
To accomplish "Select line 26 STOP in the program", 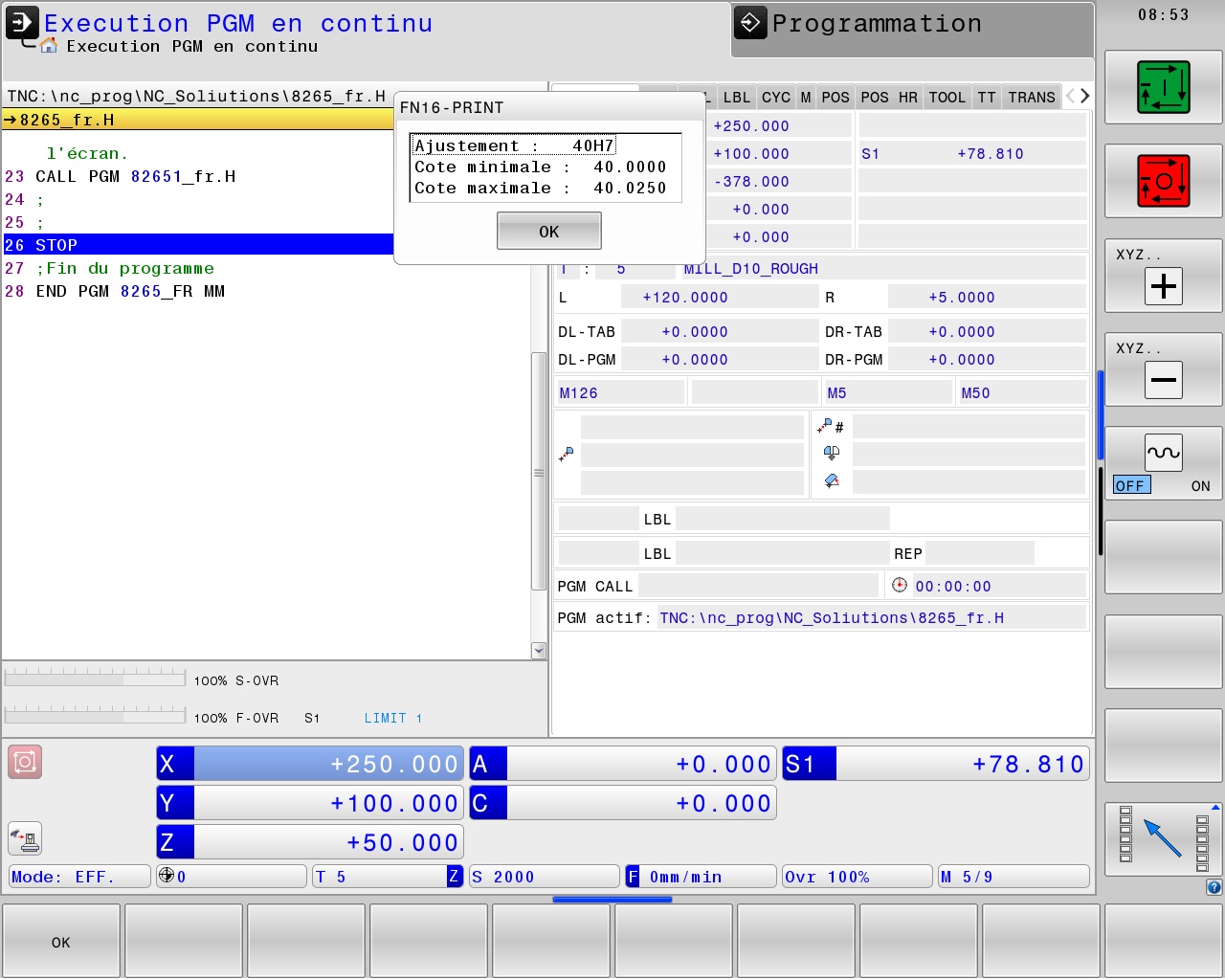I will [198, 245].
